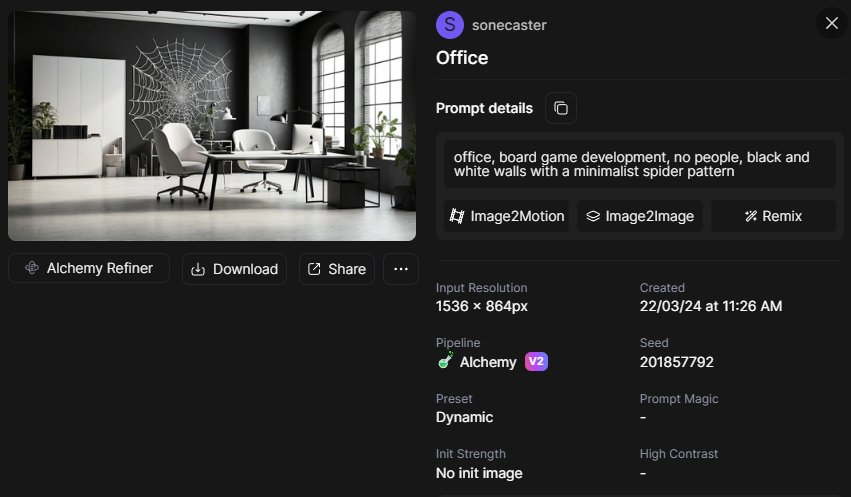The width and height of the screenshot is (851, 497).
Task: Share the office image
Action: click(336, 269)
